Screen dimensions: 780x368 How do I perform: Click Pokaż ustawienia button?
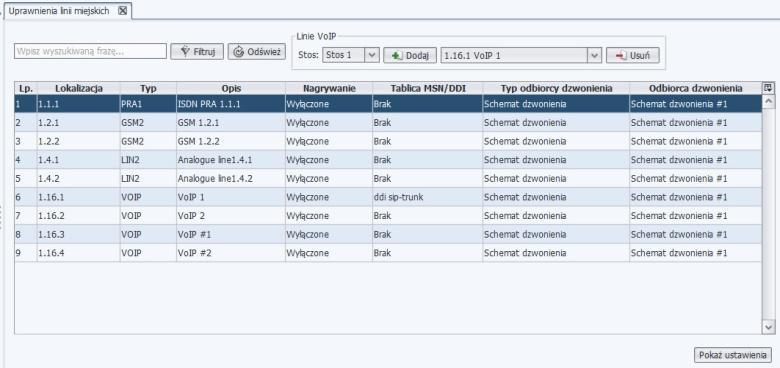(x=733, y=355)
